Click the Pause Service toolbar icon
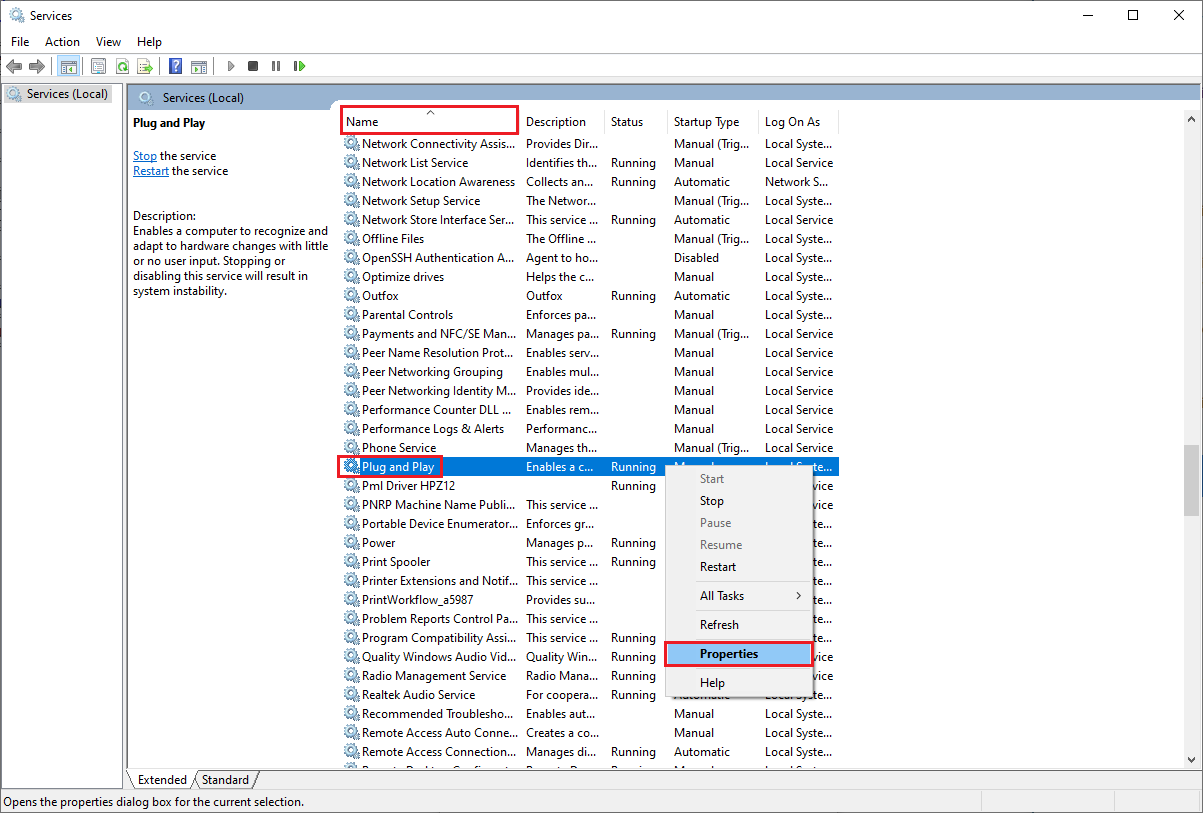This screenshot has width=1203, height=813. (x=276, y=66)
